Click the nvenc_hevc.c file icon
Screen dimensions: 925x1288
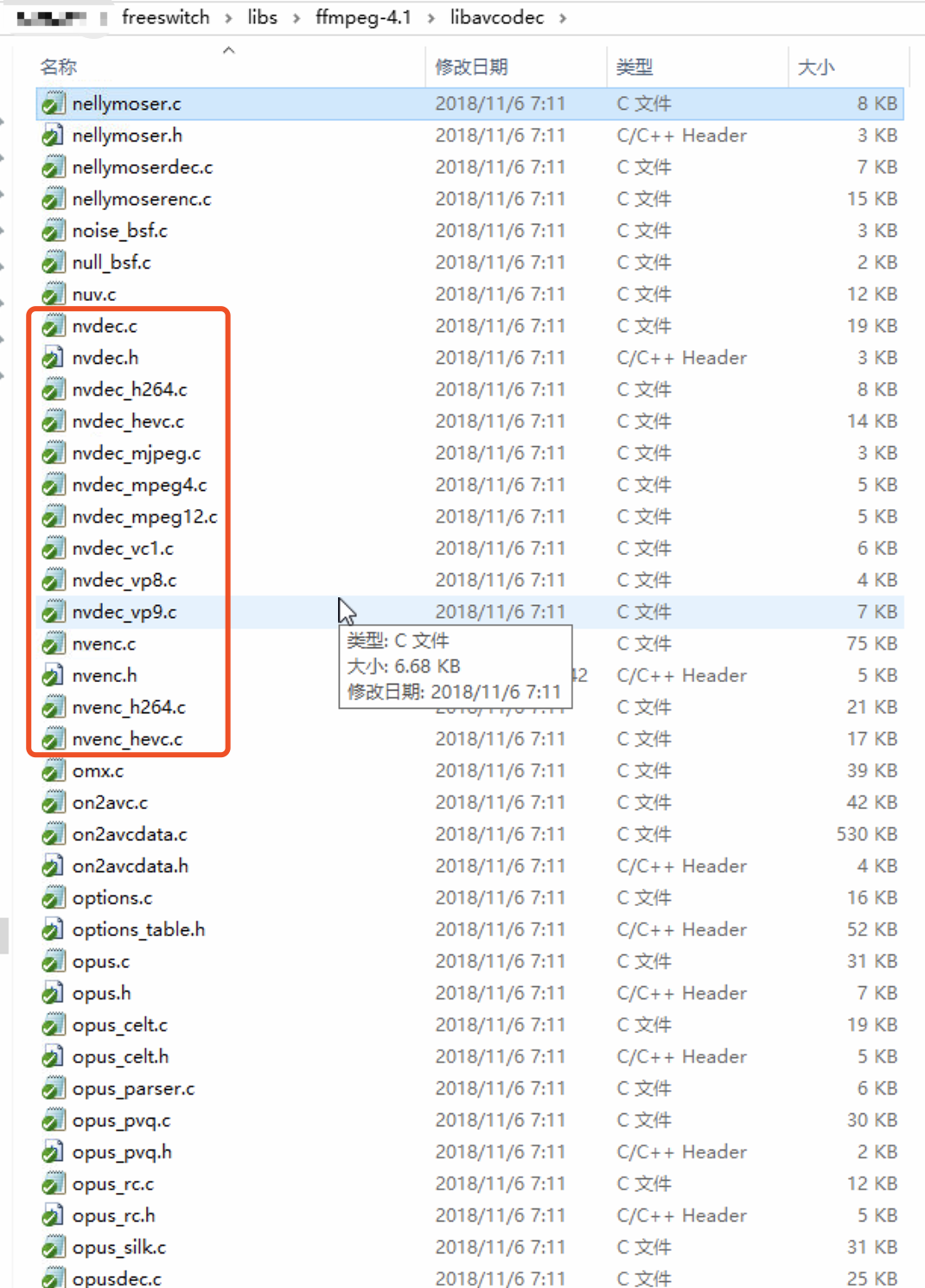(52, 739)
